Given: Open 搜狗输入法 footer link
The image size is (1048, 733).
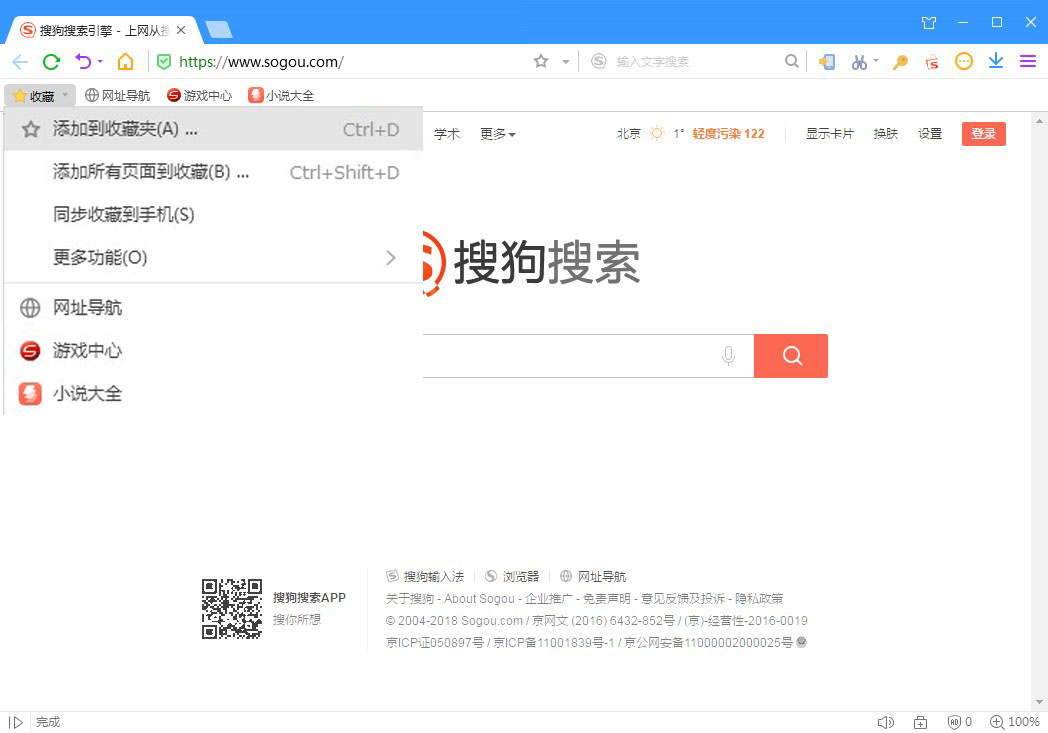Looking at the screenshot, I should pyautogui.click(x=425, y=576).
